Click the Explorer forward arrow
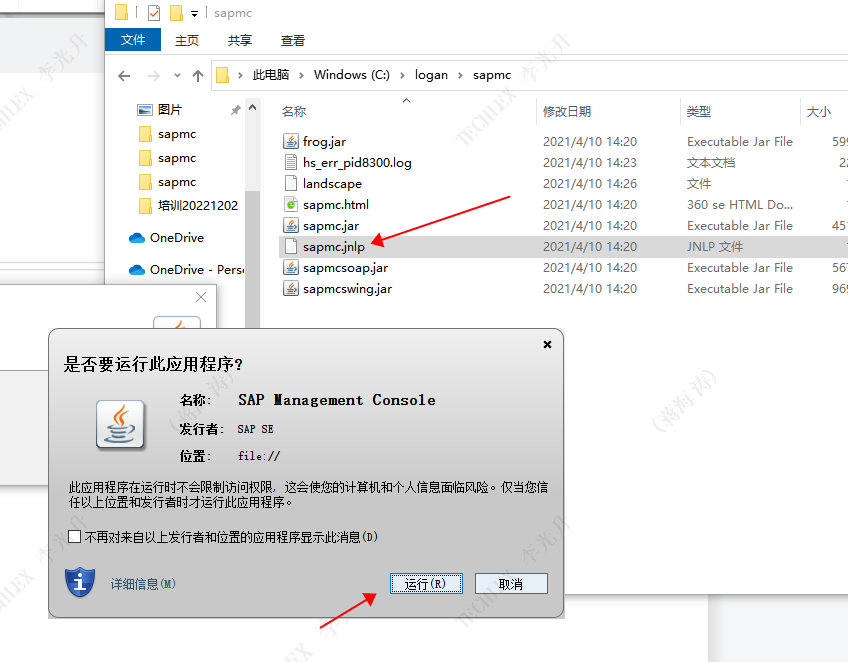The height and width of the screenshot is (662, 848). pos(154,76)
